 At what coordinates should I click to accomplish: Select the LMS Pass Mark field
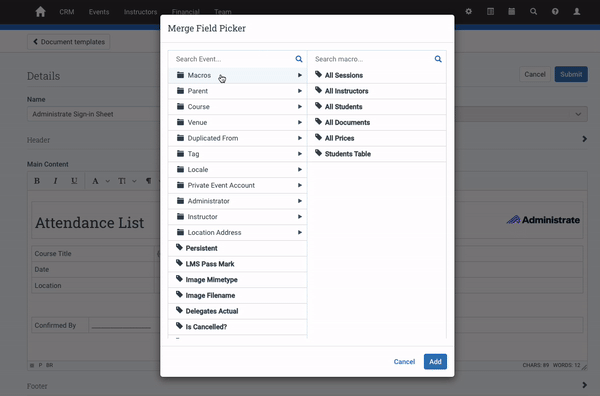tap(237, 264)
